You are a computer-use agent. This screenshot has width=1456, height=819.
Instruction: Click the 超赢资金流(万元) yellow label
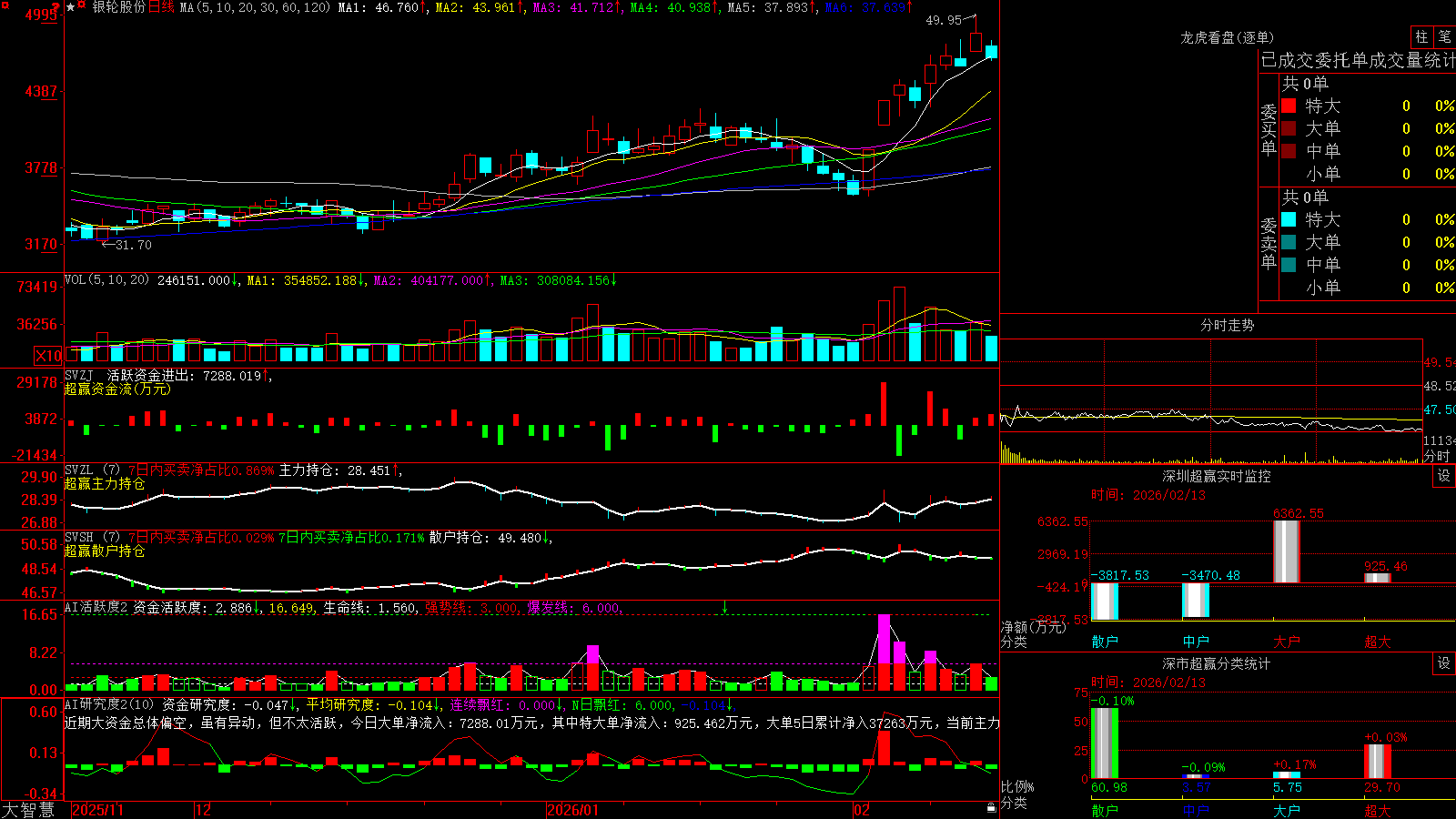(117, 389)
